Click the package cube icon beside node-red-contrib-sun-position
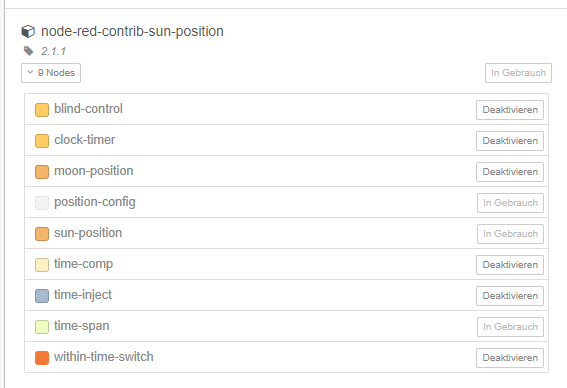Screen dimensions: 567x388 [x=28, y=31]
